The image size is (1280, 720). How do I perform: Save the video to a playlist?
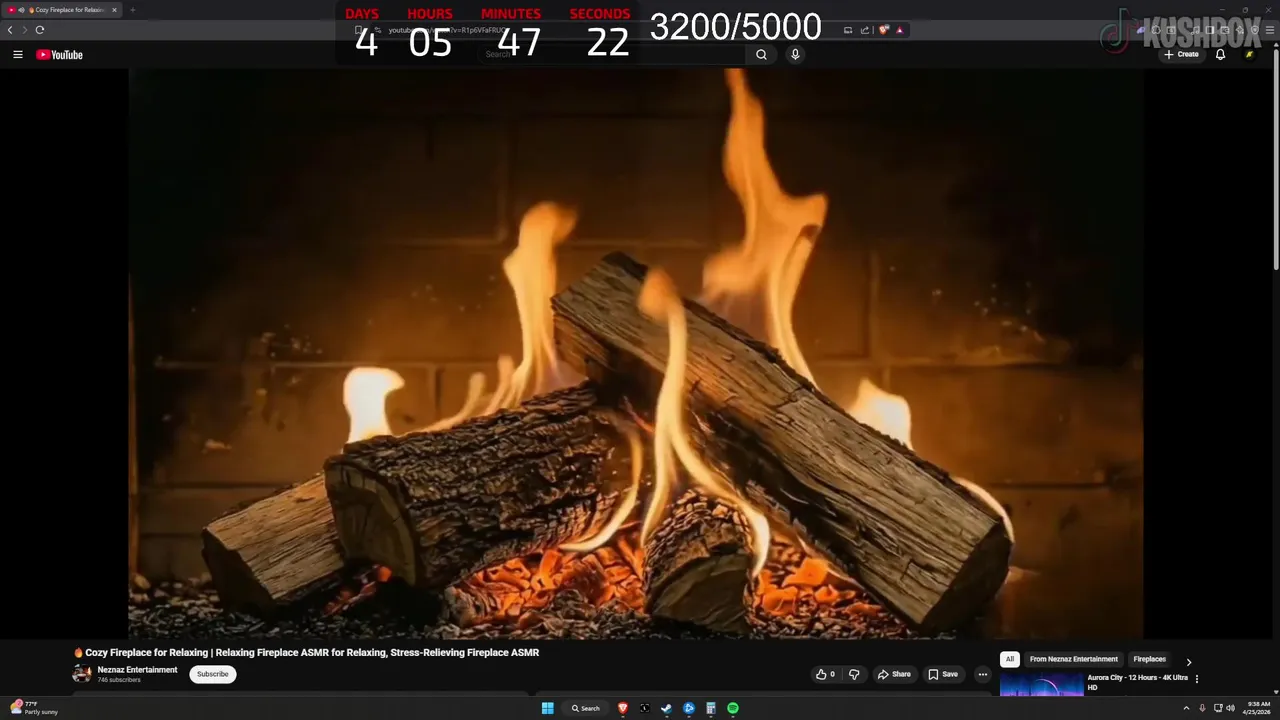(x=943, y=674)
